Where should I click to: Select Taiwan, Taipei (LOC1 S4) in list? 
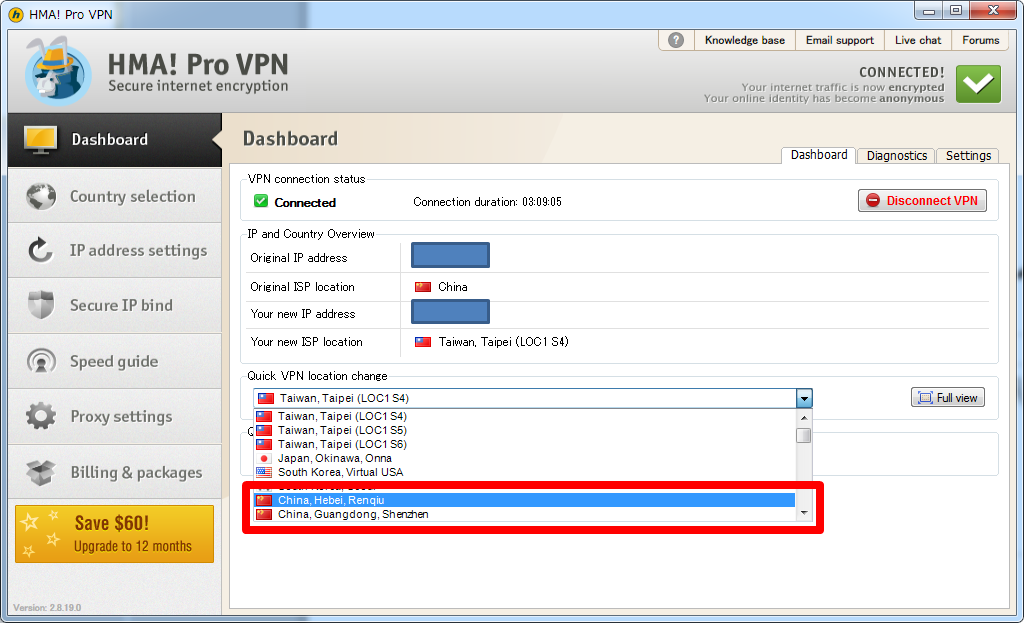click(x=524, y=416)
